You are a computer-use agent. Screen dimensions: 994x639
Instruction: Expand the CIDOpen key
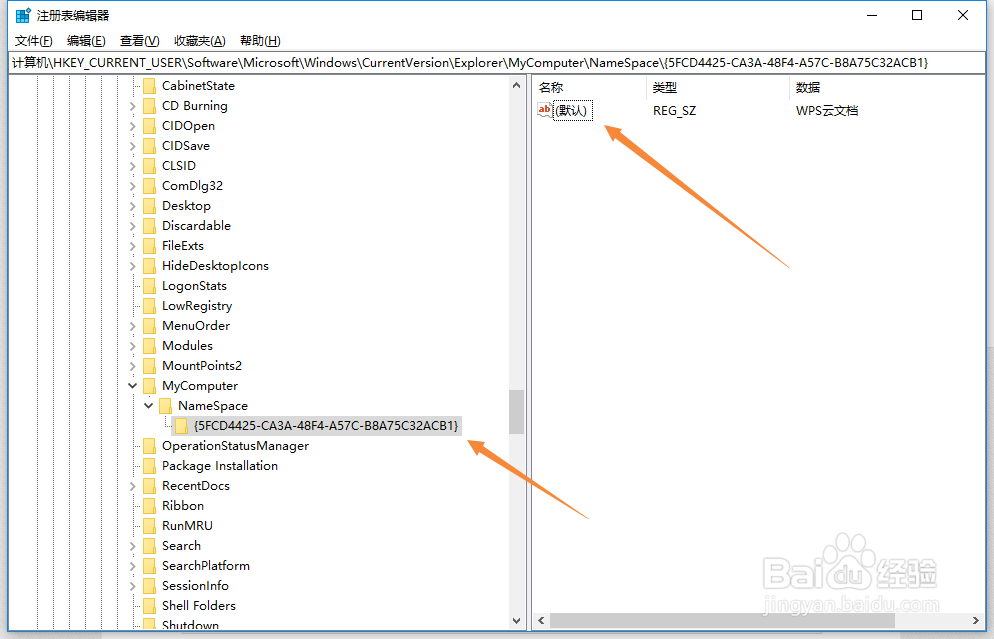[132, 126]
